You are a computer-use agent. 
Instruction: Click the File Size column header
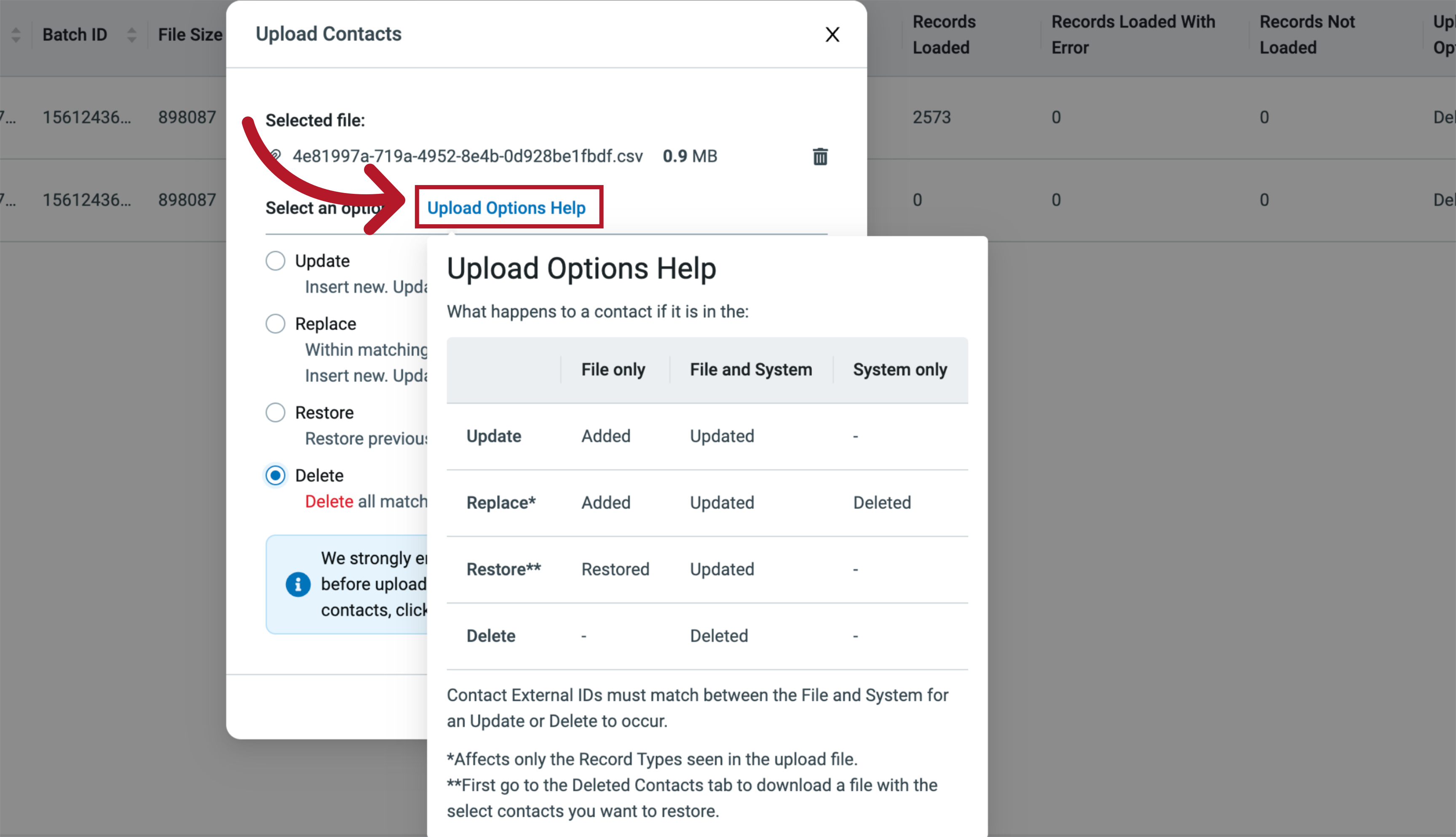click(x=190, y=34)
